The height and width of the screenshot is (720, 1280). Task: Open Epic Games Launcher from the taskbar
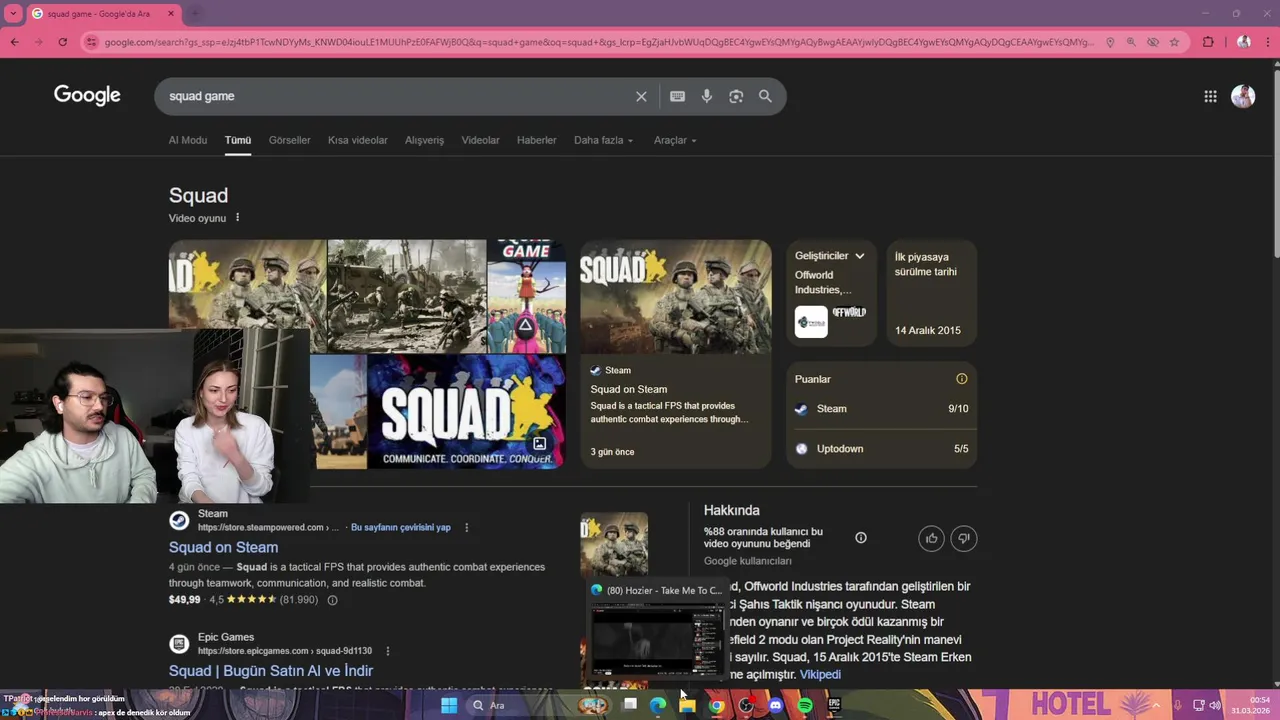(834, 706)
